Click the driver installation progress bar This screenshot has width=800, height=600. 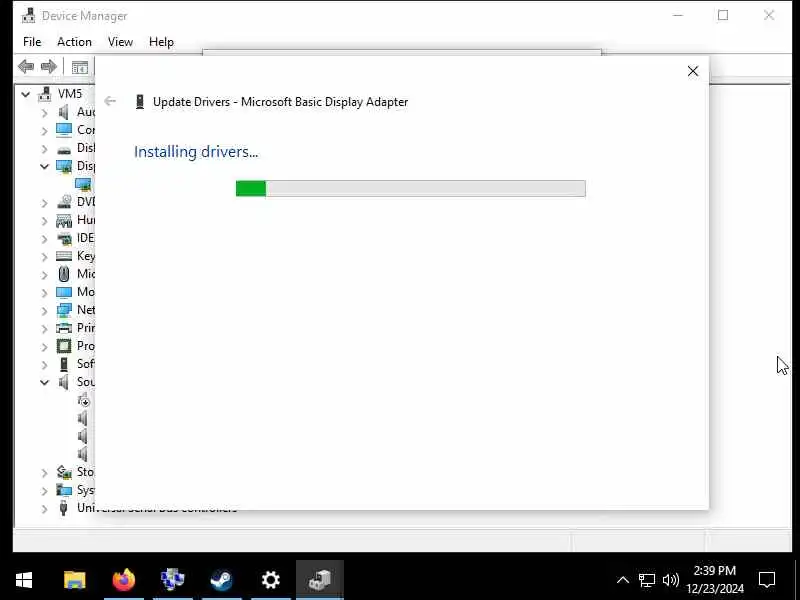click(411, 188)
